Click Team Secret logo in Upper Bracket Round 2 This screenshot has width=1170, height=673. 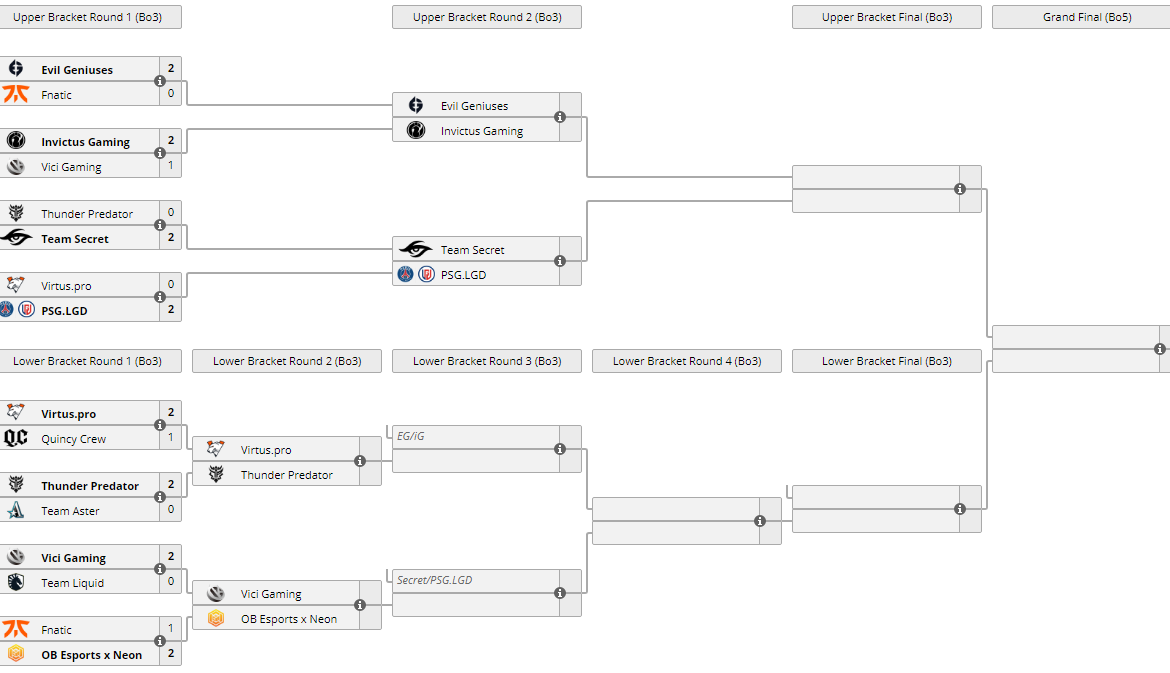[416, 249]
